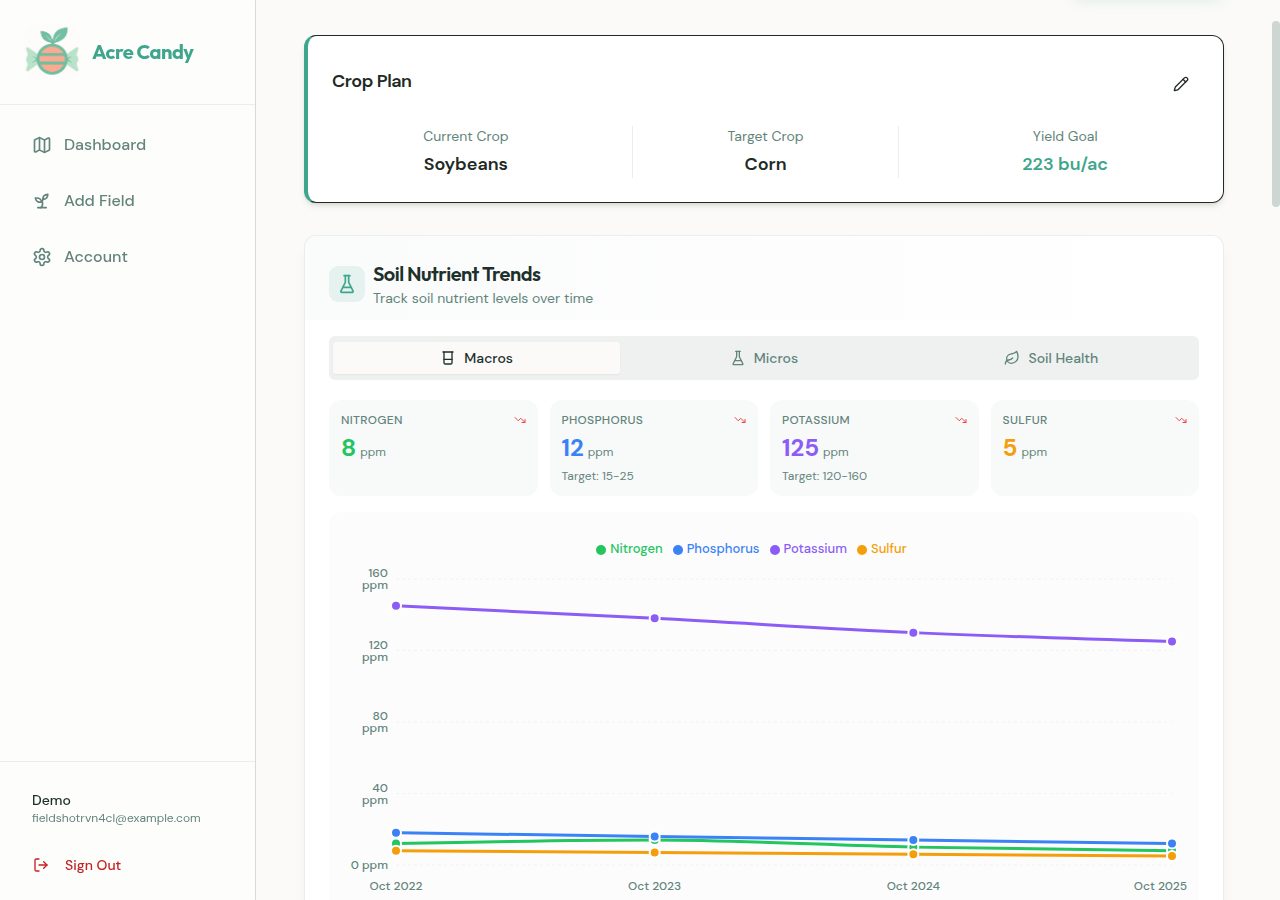Click the Account gear icon
Viewport: 1280px width, 900px height.
click(42, 257)
